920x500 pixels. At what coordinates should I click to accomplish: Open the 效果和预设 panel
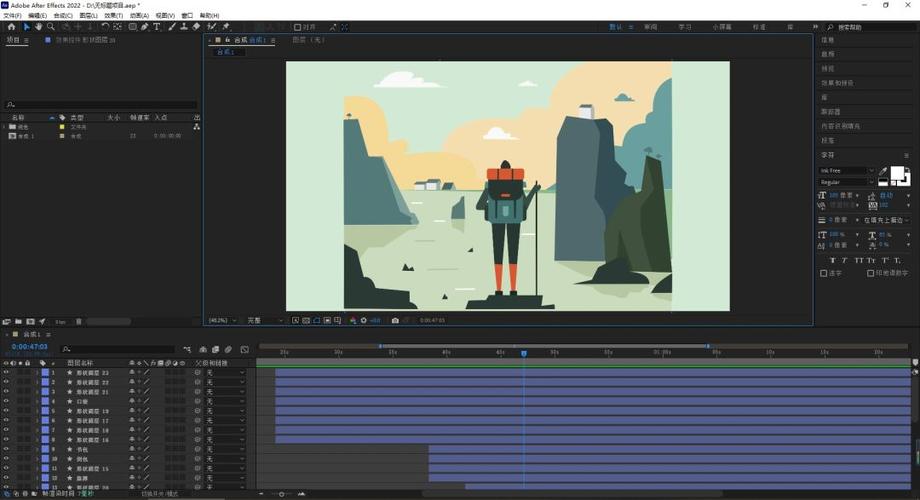tap(838, 83)
